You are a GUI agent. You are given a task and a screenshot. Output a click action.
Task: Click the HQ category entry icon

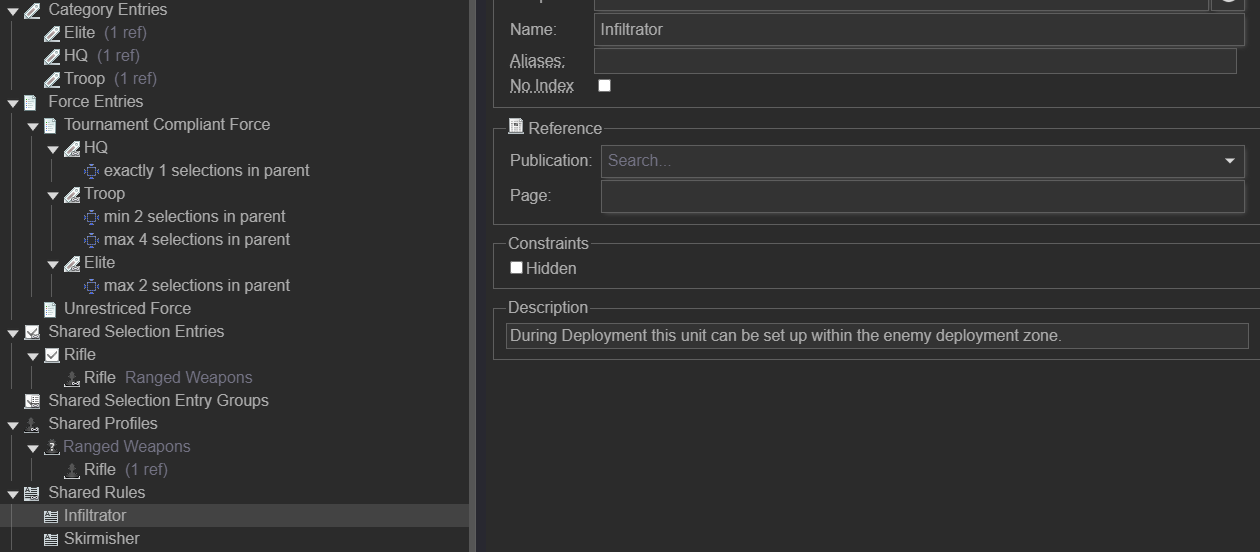[52, 56]
